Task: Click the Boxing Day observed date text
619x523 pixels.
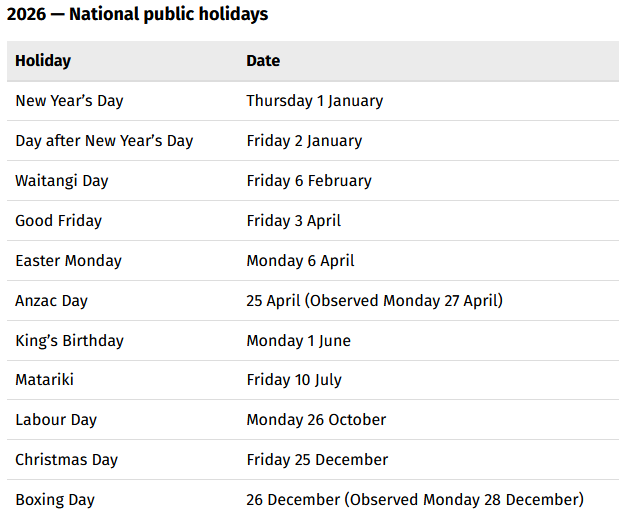Action: (x=414, y=499)
